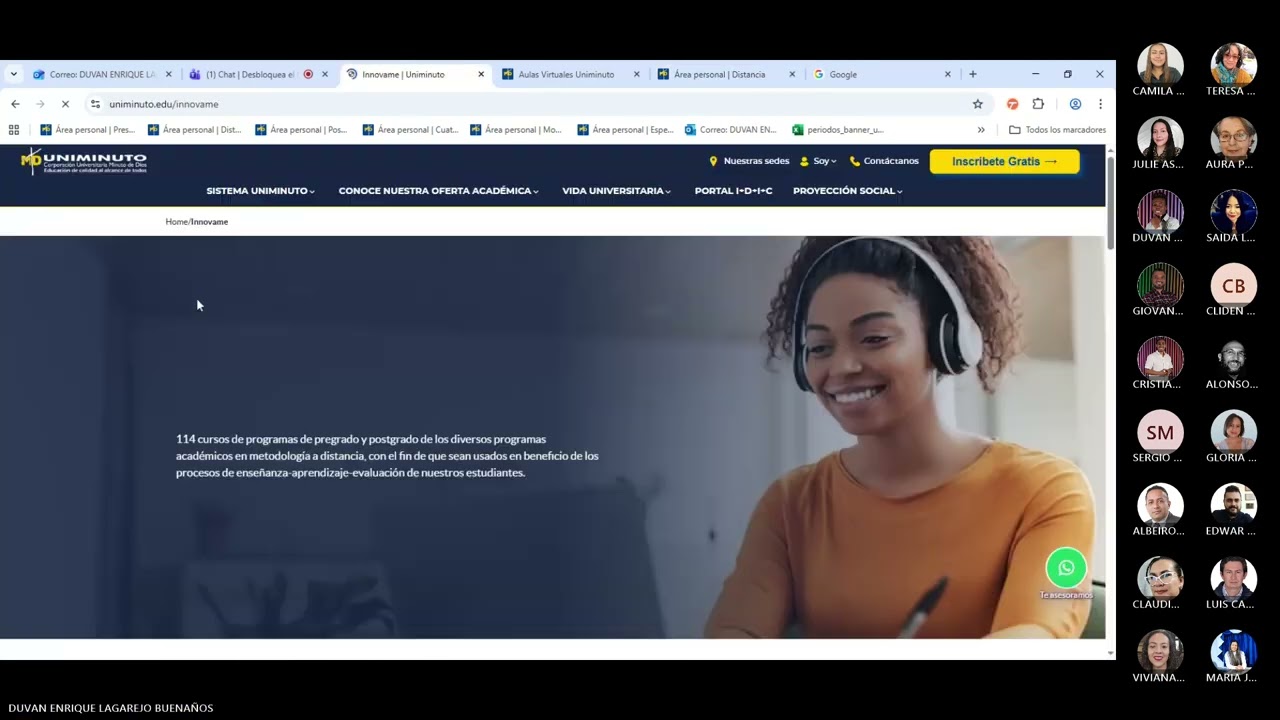Select participant SAIDA L... thumbnail
This screenshot has height=720, width=1280.
point(1233,212)
